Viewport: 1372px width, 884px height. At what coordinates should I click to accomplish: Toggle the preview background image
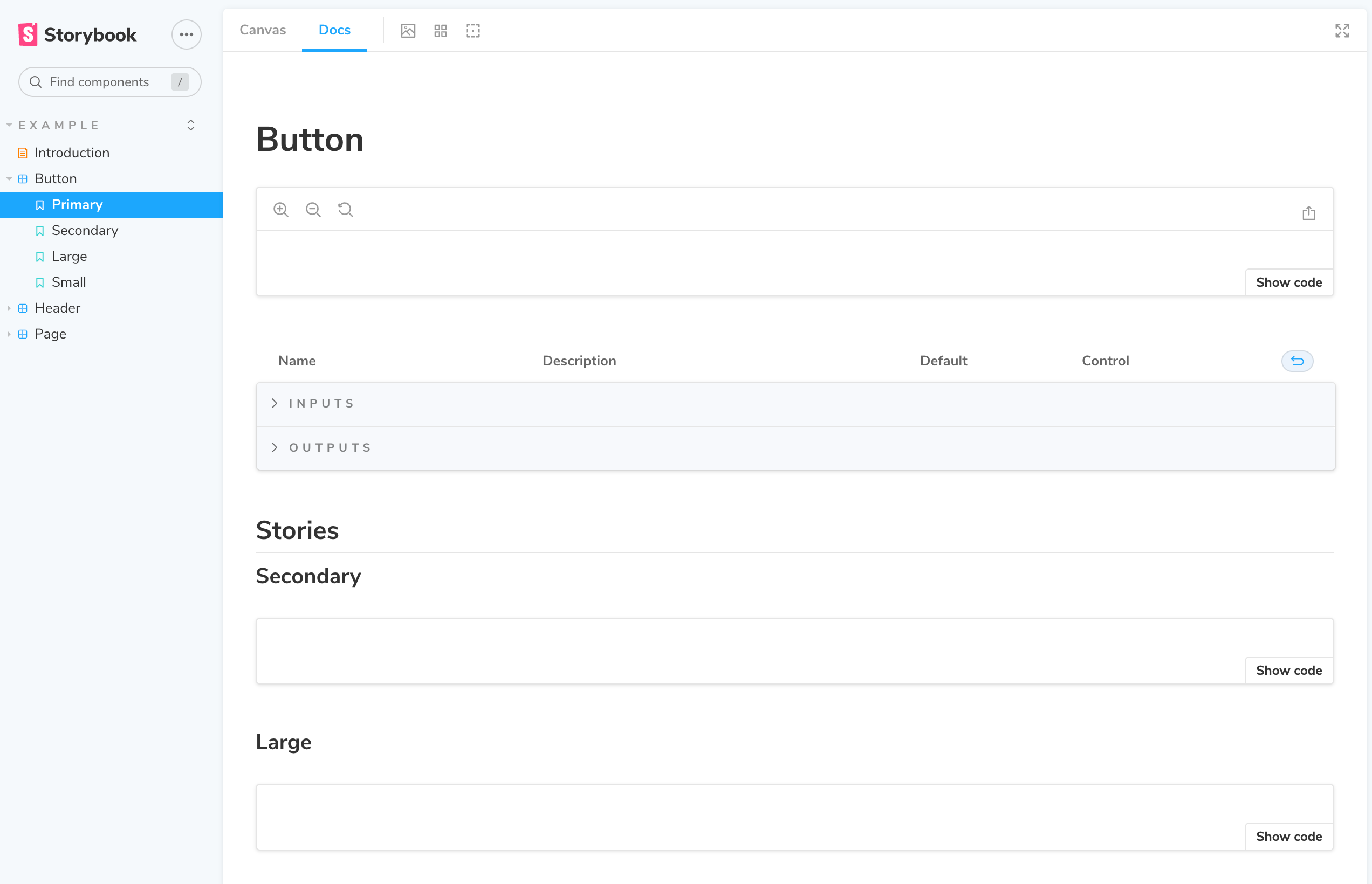click(408, 30)
